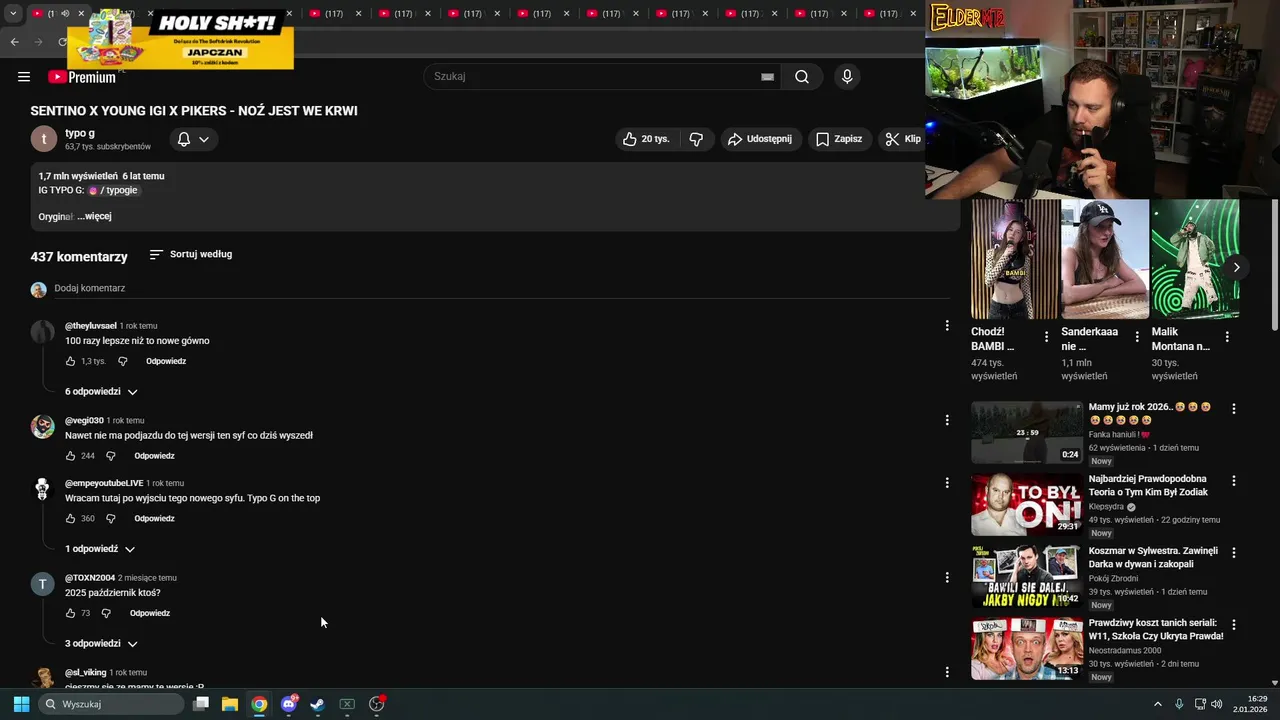Viewport: 1280px width, 720px height.
Task: Open Sanderkaaa short thumbnail
Action: (x=1105, y=259)
